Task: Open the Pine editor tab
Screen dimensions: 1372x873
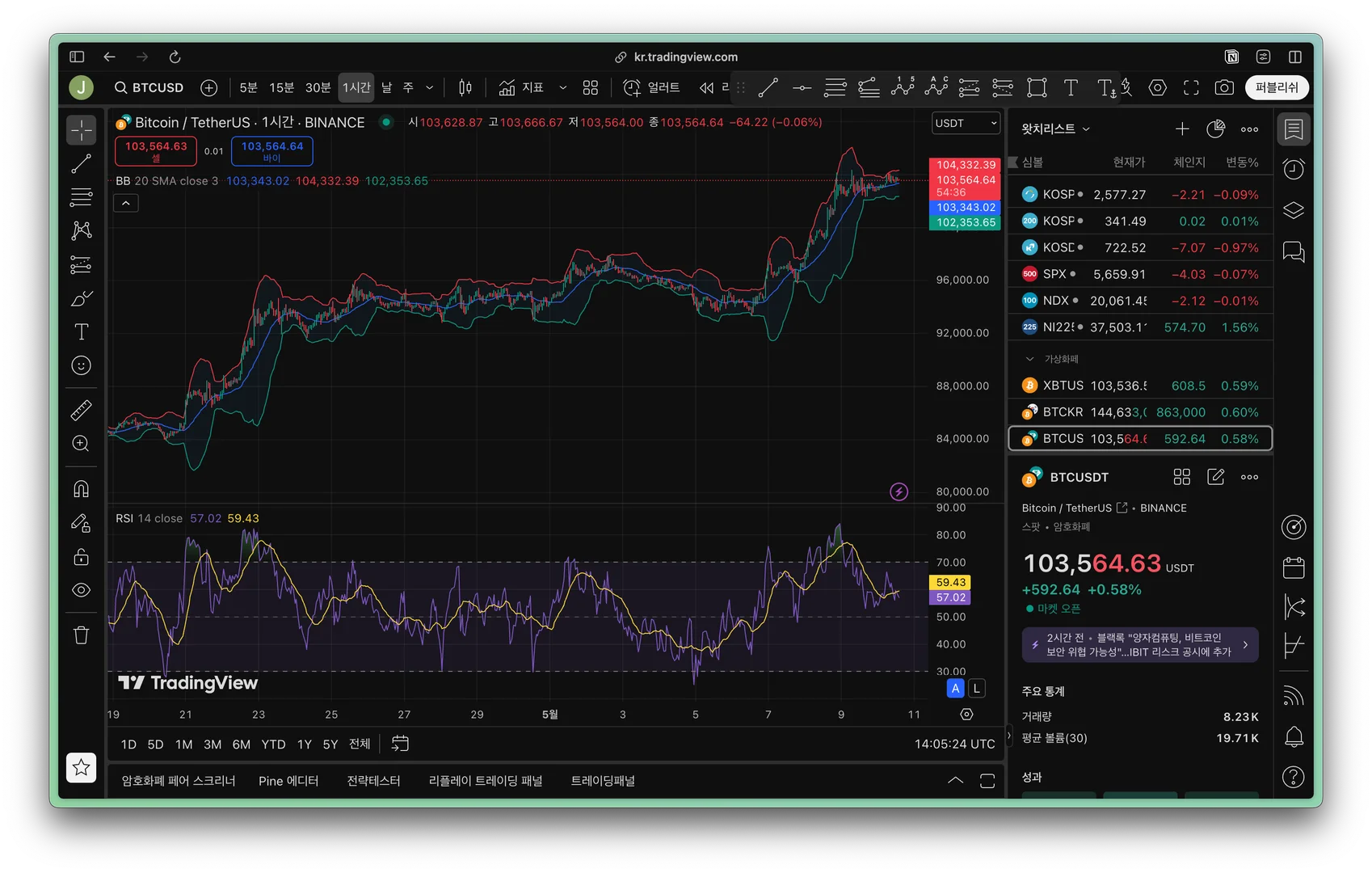Action: pyautogui.click(x=288, y=781)
